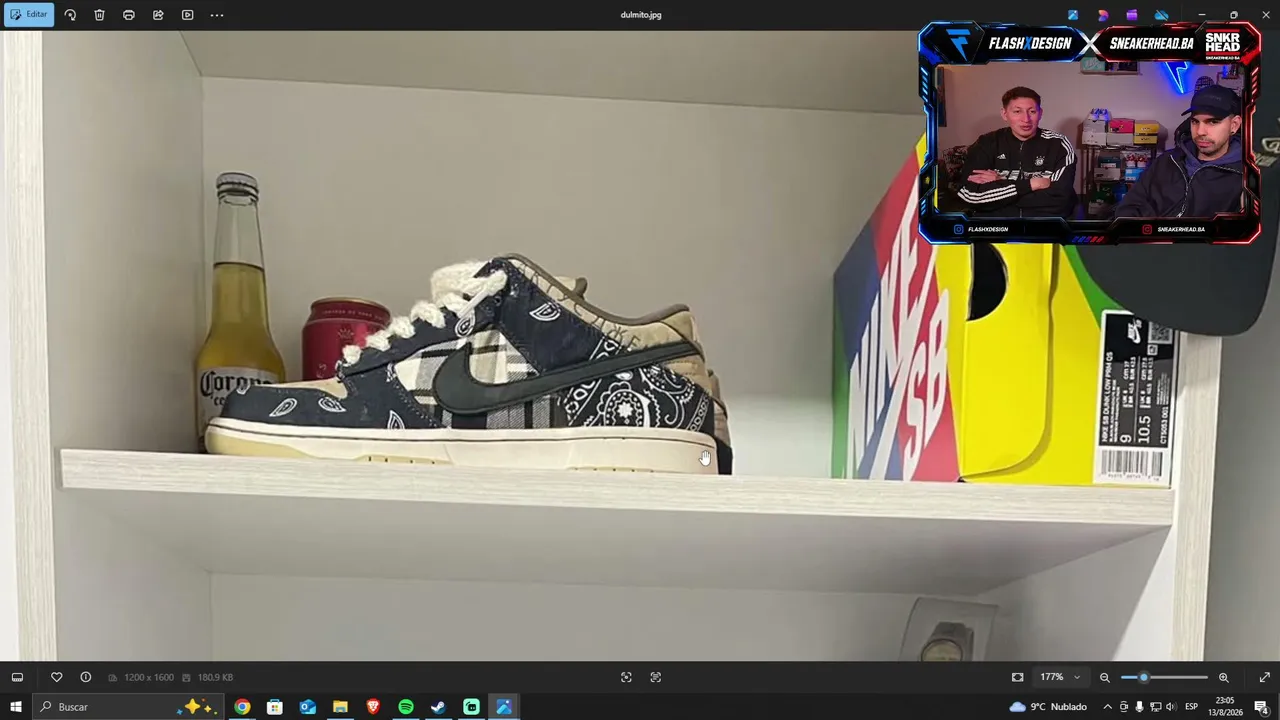Image resolution: width=1280 pixels, height=720 pixels.
Task: Mark the photo as favorite with heart
Action: coord(56,677)
